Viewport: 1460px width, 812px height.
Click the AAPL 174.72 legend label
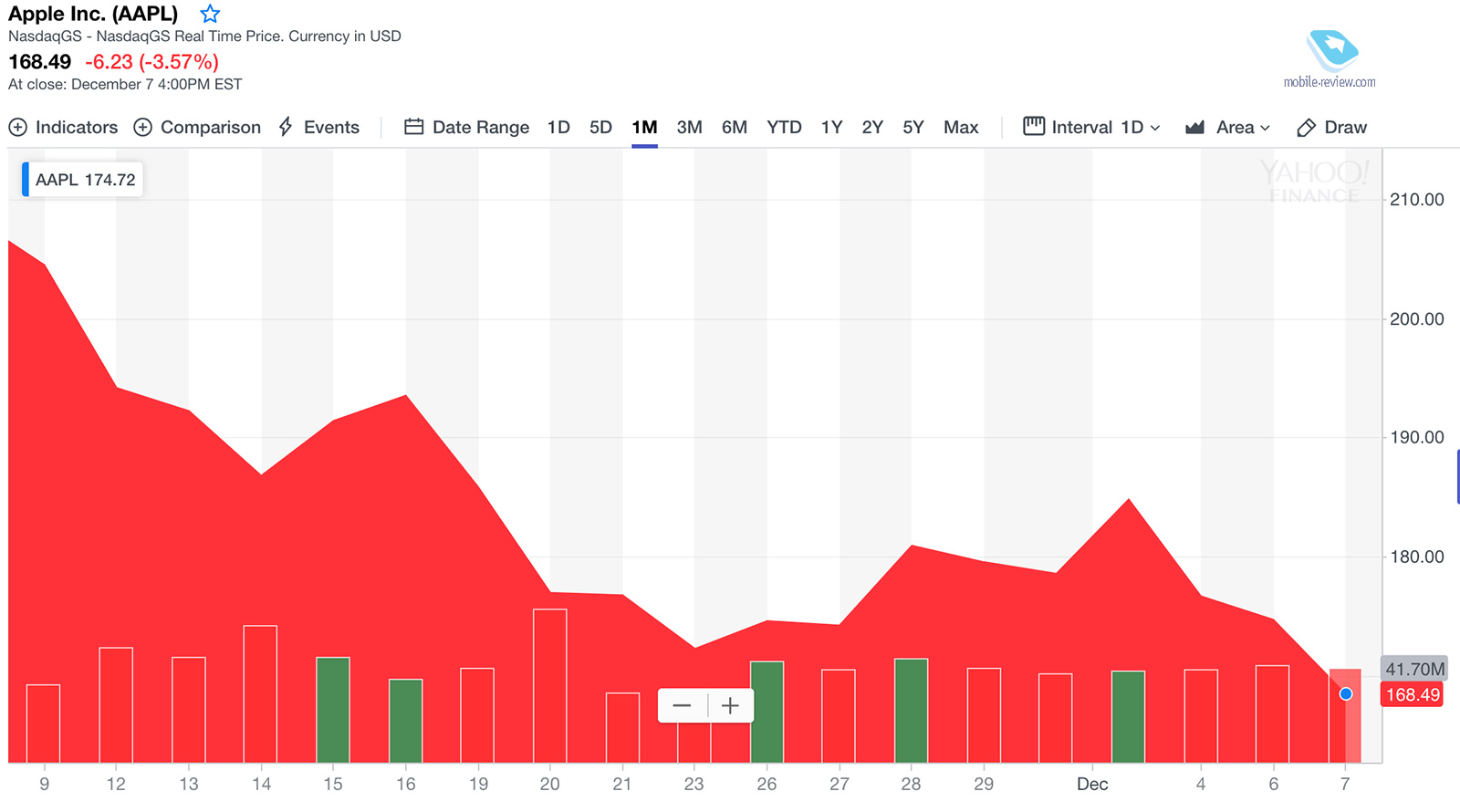(x=83, y=180)
